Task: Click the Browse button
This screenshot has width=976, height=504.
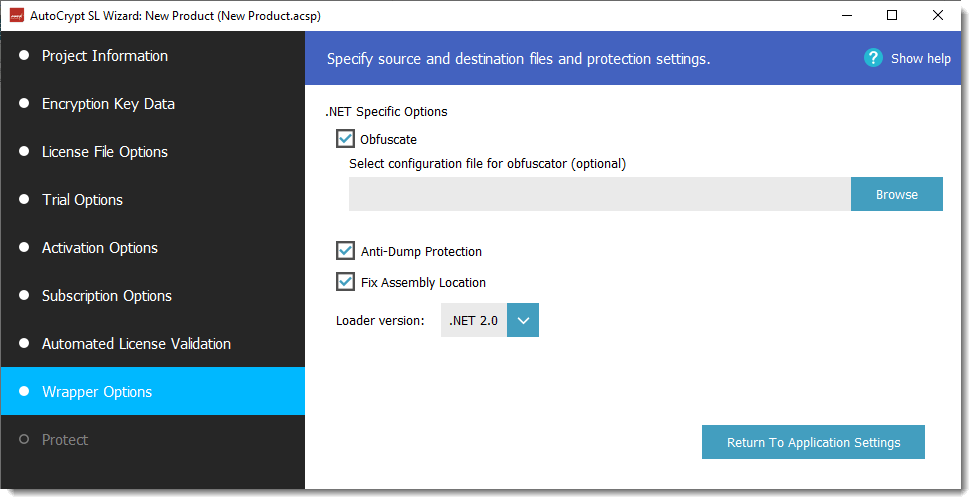Action: click(896, 194)
